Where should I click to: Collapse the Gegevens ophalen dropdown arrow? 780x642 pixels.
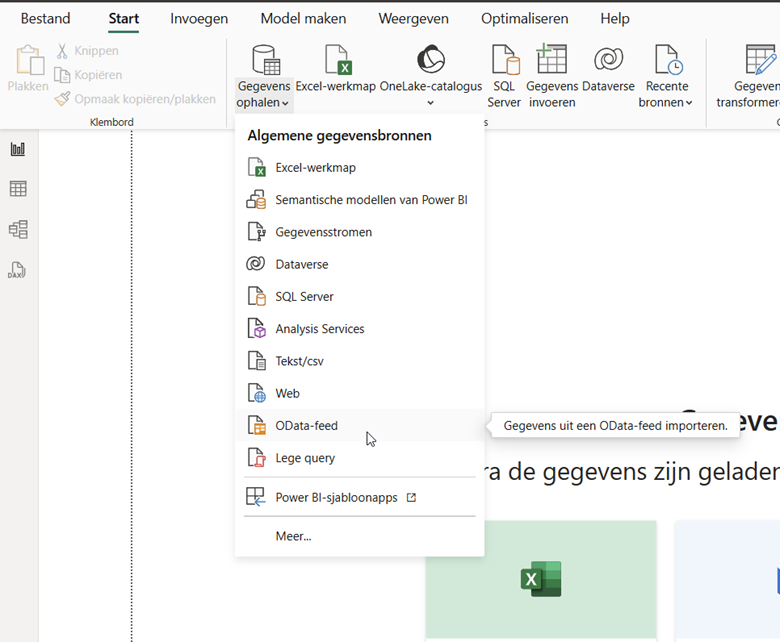click(286, 103)
